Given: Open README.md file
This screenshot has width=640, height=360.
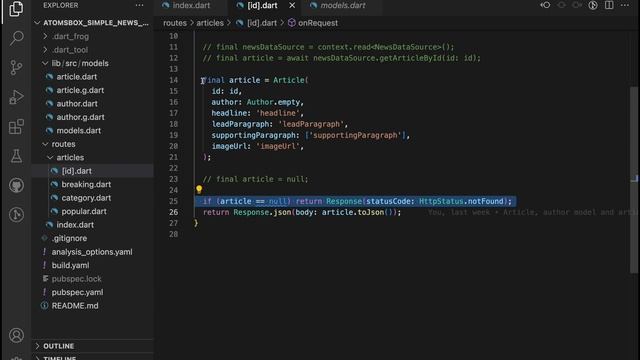Looking at the screenshot, I should point(92,306).
